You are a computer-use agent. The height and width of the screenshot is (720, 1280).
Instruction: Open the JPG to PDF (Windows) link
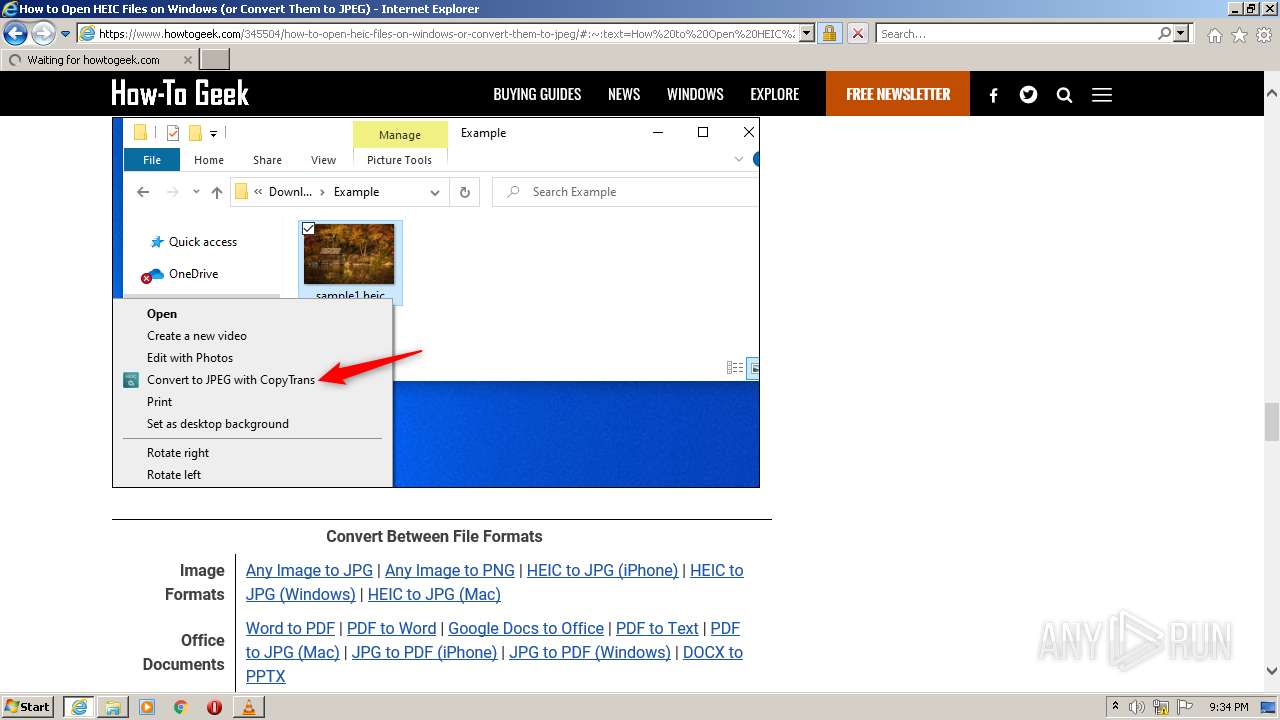(590, 652)
